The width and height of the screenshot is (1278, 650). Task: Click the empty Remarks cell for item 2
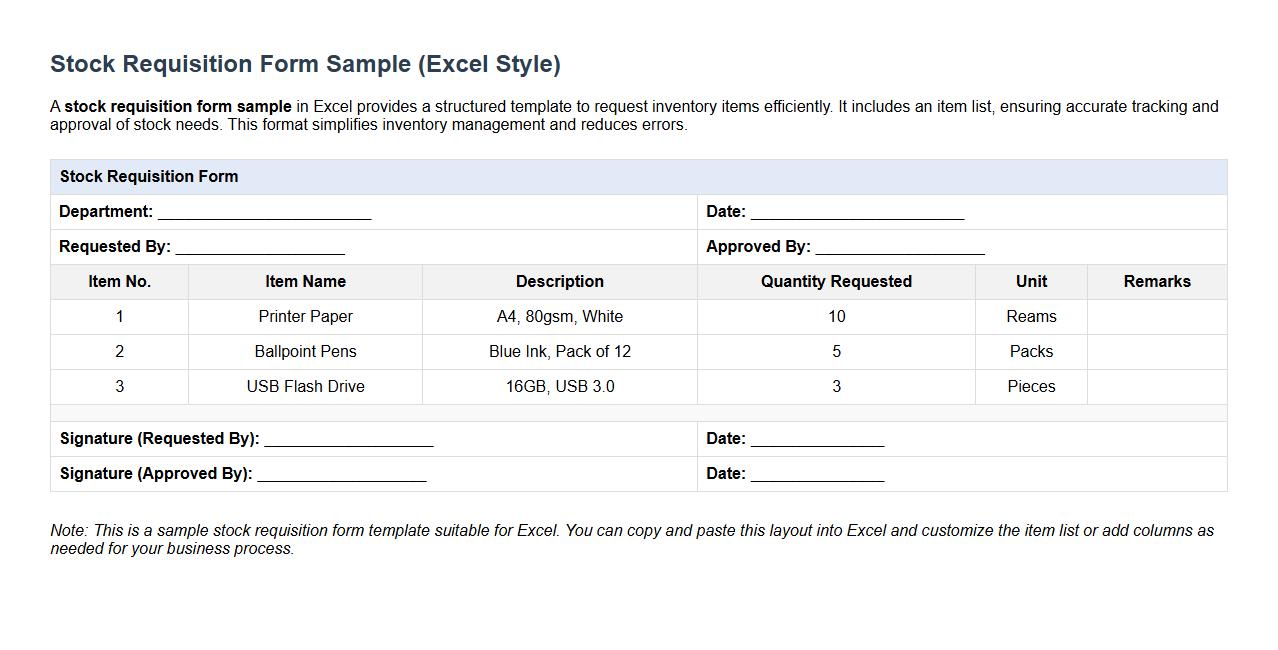coord(1156,351)
